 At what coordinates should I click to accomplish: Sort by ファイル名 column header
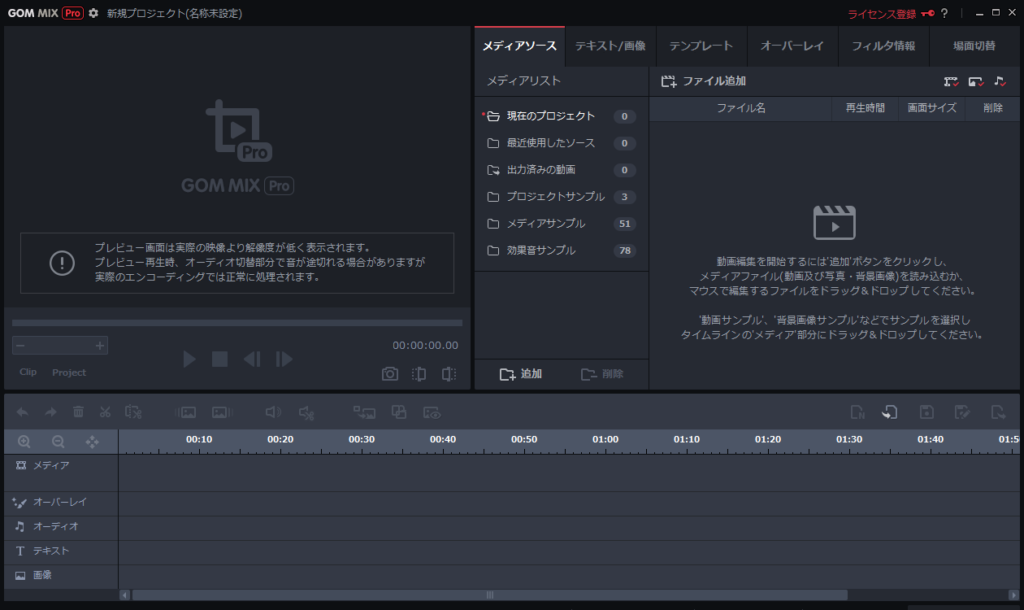(741, 108)
